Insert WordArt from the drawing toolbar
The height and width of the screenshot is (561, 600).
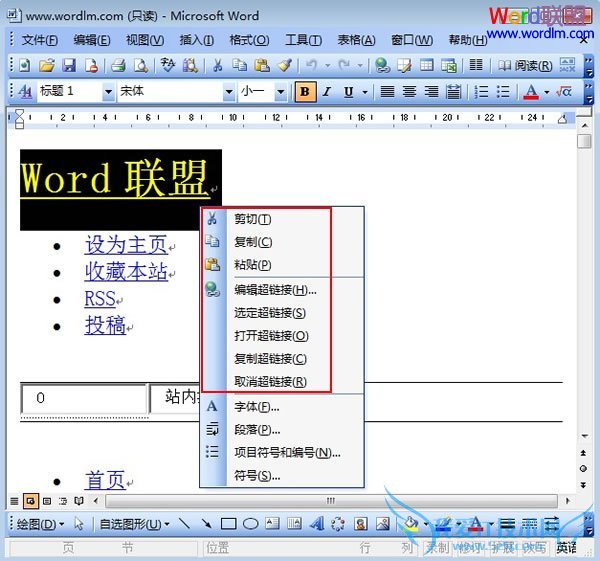316,523
